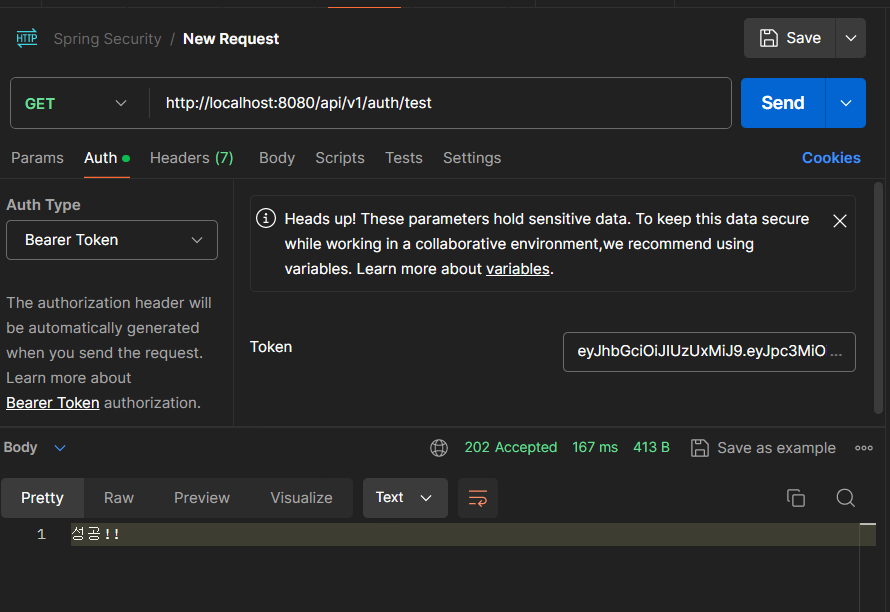This screenshot has width=890, height=612.
Task: Click Save as example
Action: [763, 448]
